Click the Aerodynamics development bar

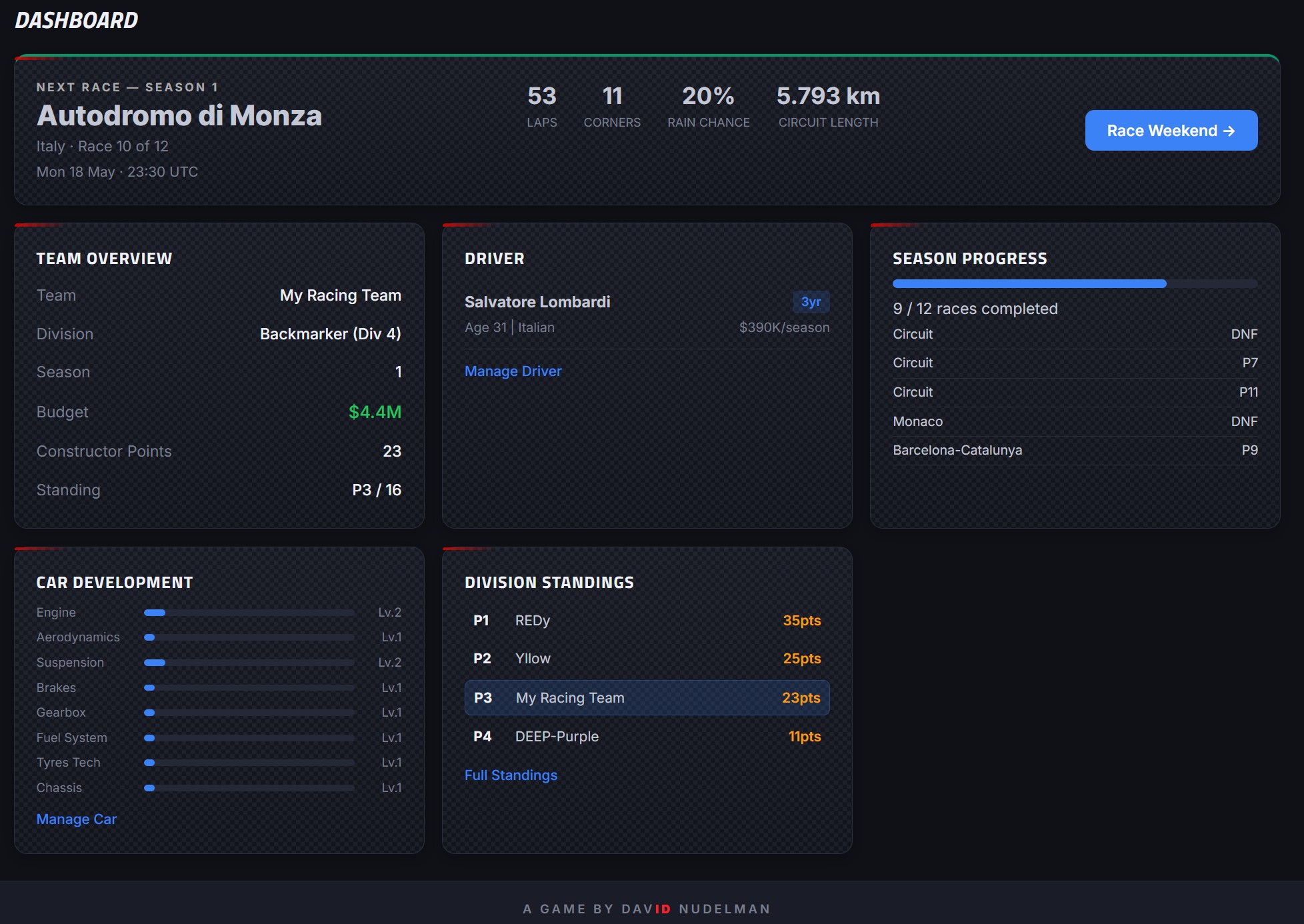click(x=249, y=637)
